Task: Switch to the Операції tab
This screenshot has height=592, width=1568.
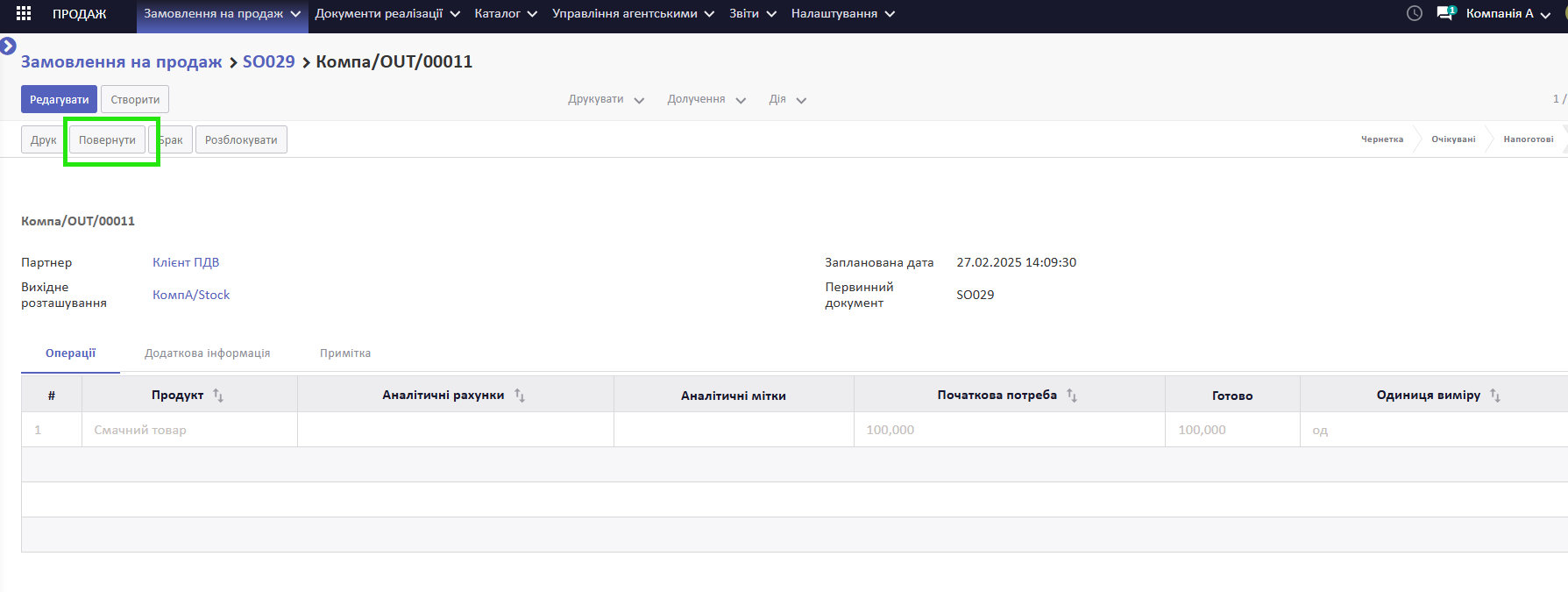Action: pyautogui.click(x=71, y=353)
